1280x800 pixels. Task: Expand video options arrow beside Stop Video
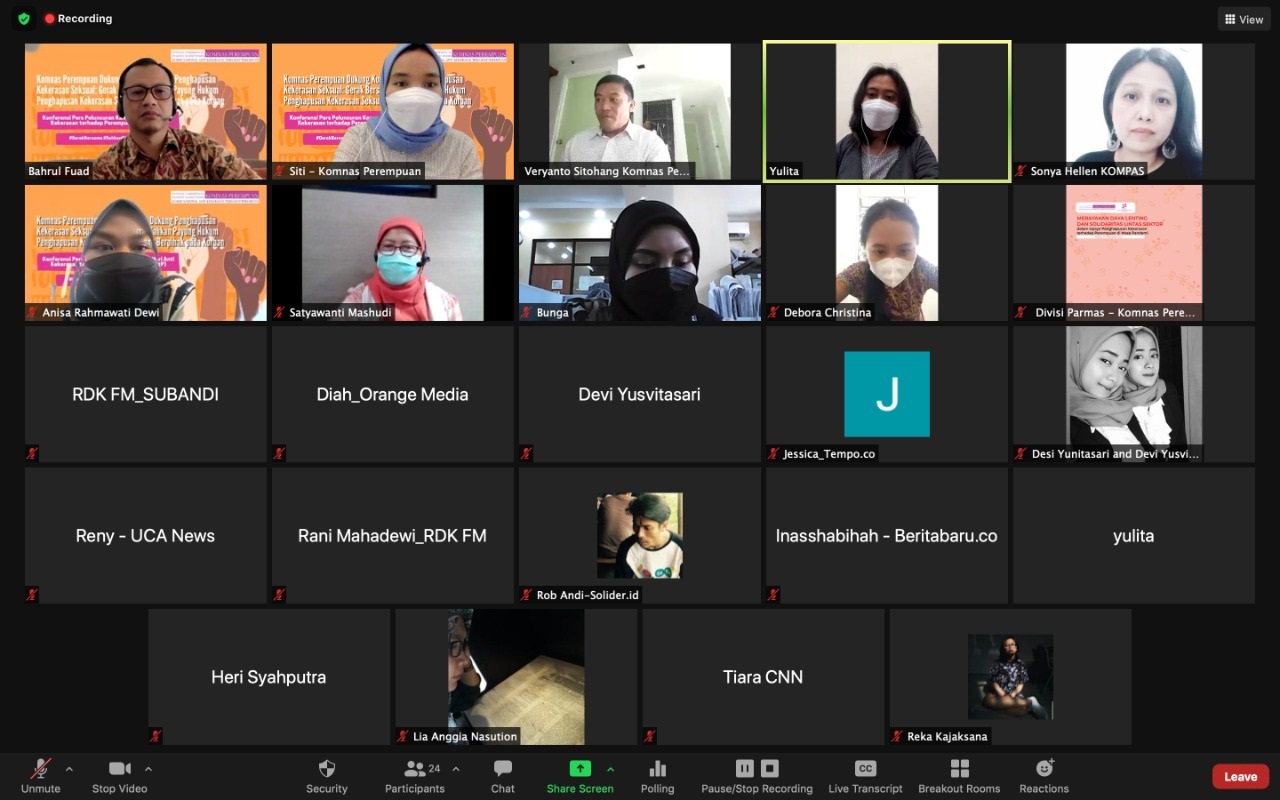coord(148,769)
